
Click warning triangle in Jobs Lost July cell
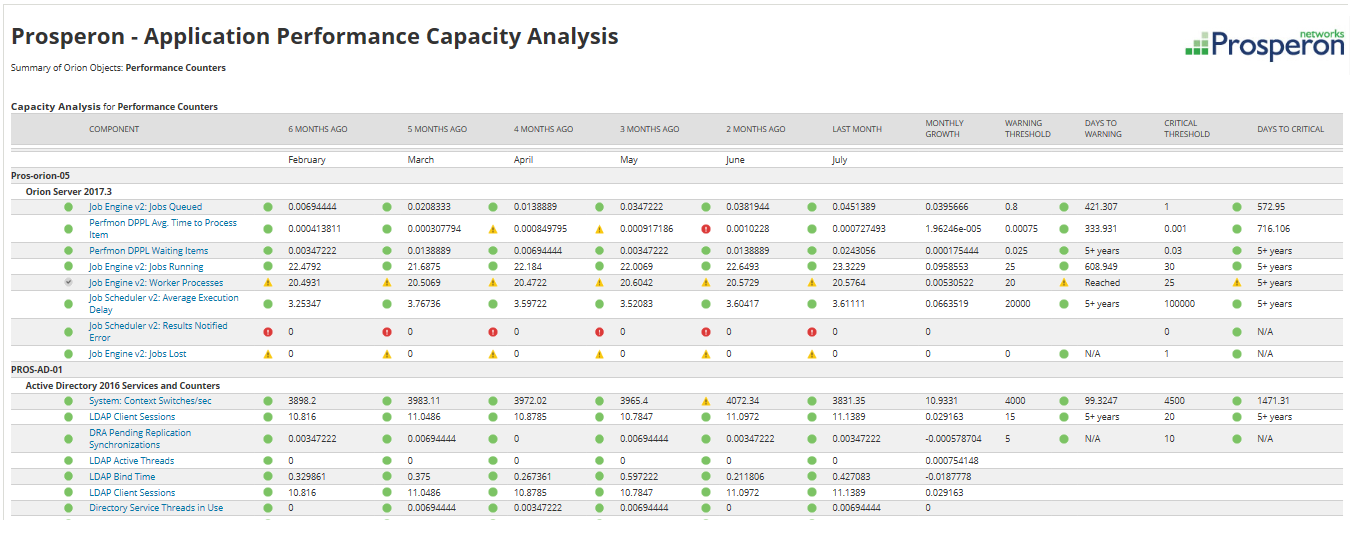(812, 354)
